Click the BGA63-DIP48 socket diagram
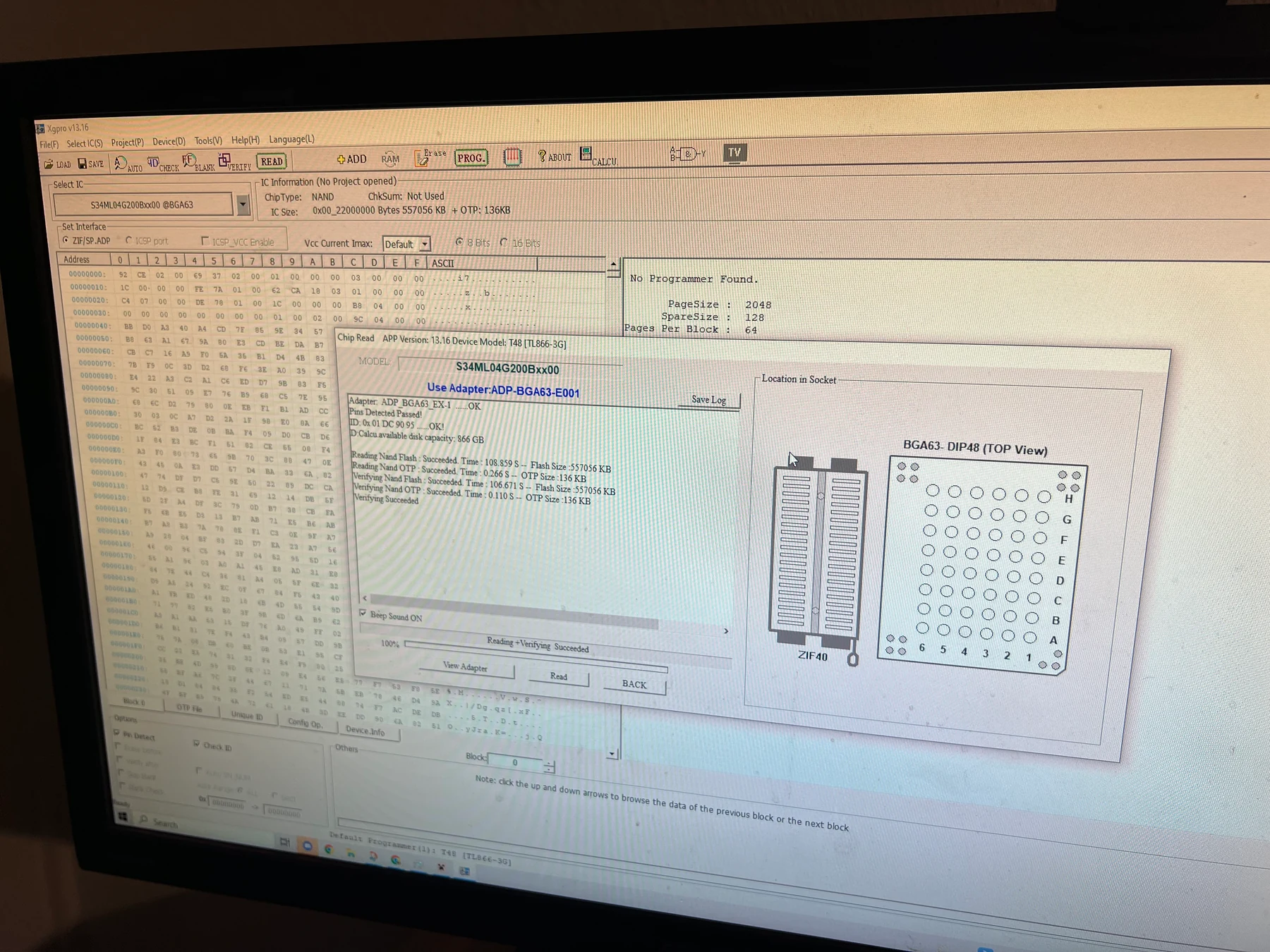Image resolution: width=1270 pixels, height=952 pixels. [981, 566]
